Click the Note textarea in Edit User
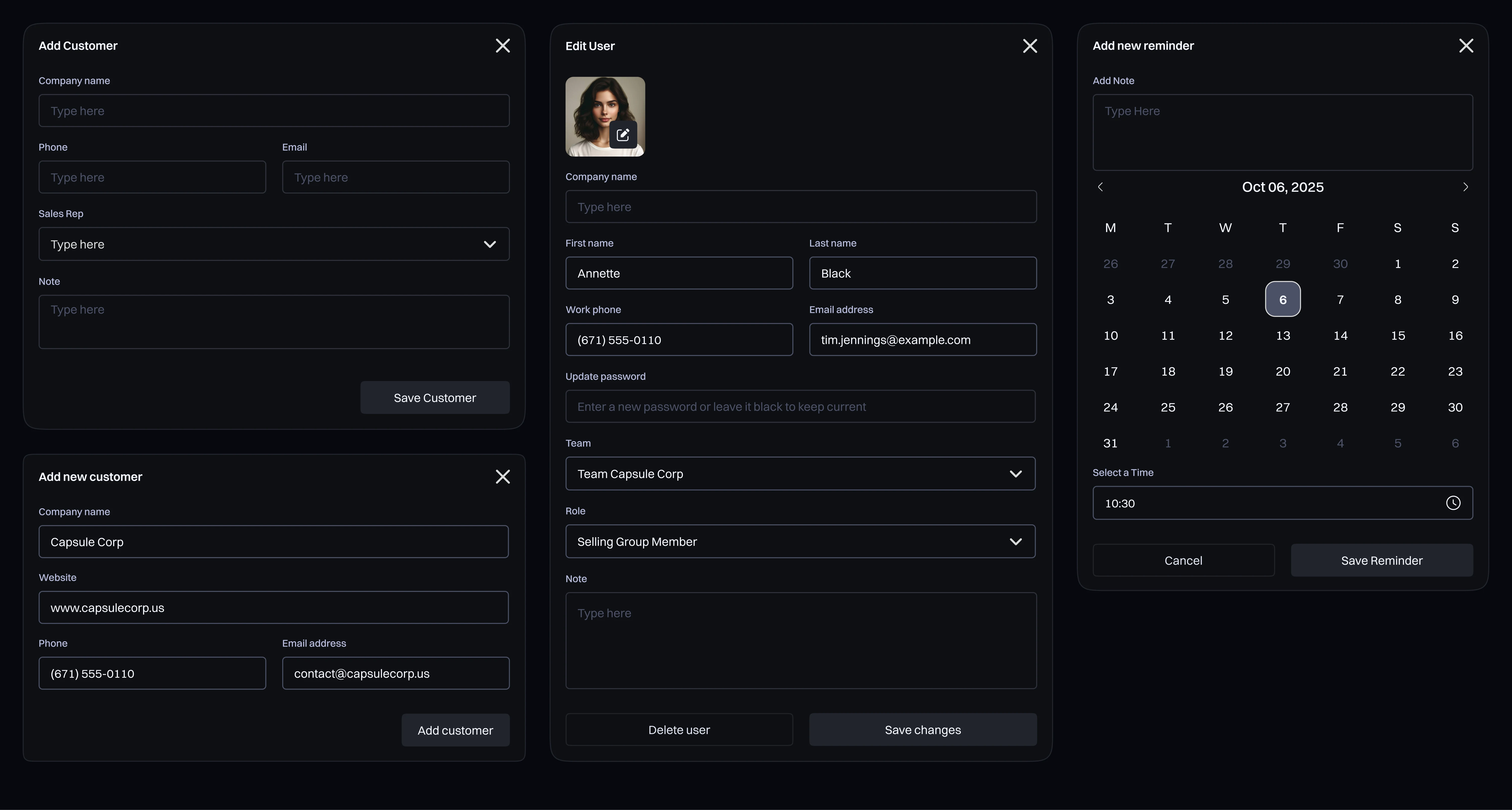The height and width of the screenshot is (810, 1512). tap(801, 640)
